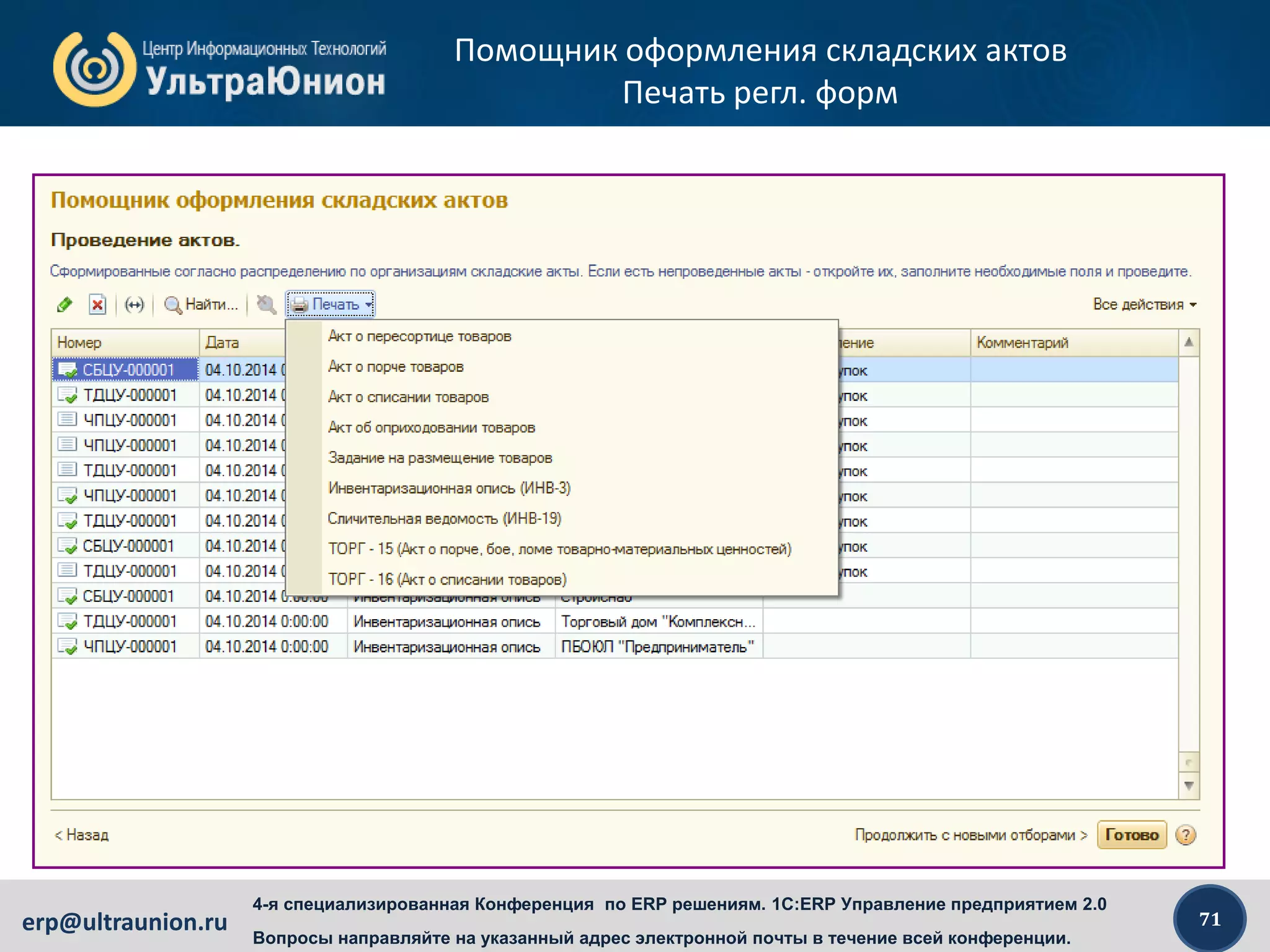
Task: Click the Номер column header
Action: coord(125,343)
